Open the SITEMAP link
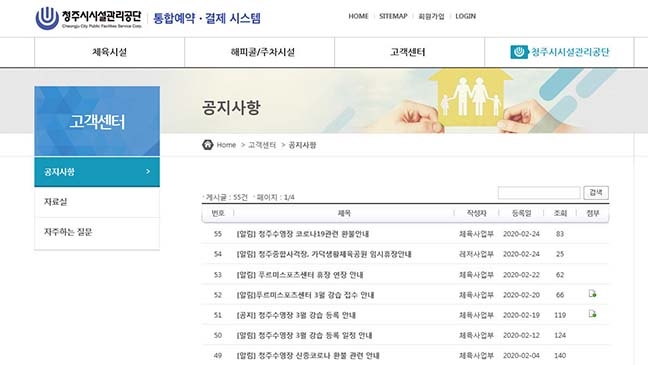Screen dimensions: 648x365 [393, 16]
